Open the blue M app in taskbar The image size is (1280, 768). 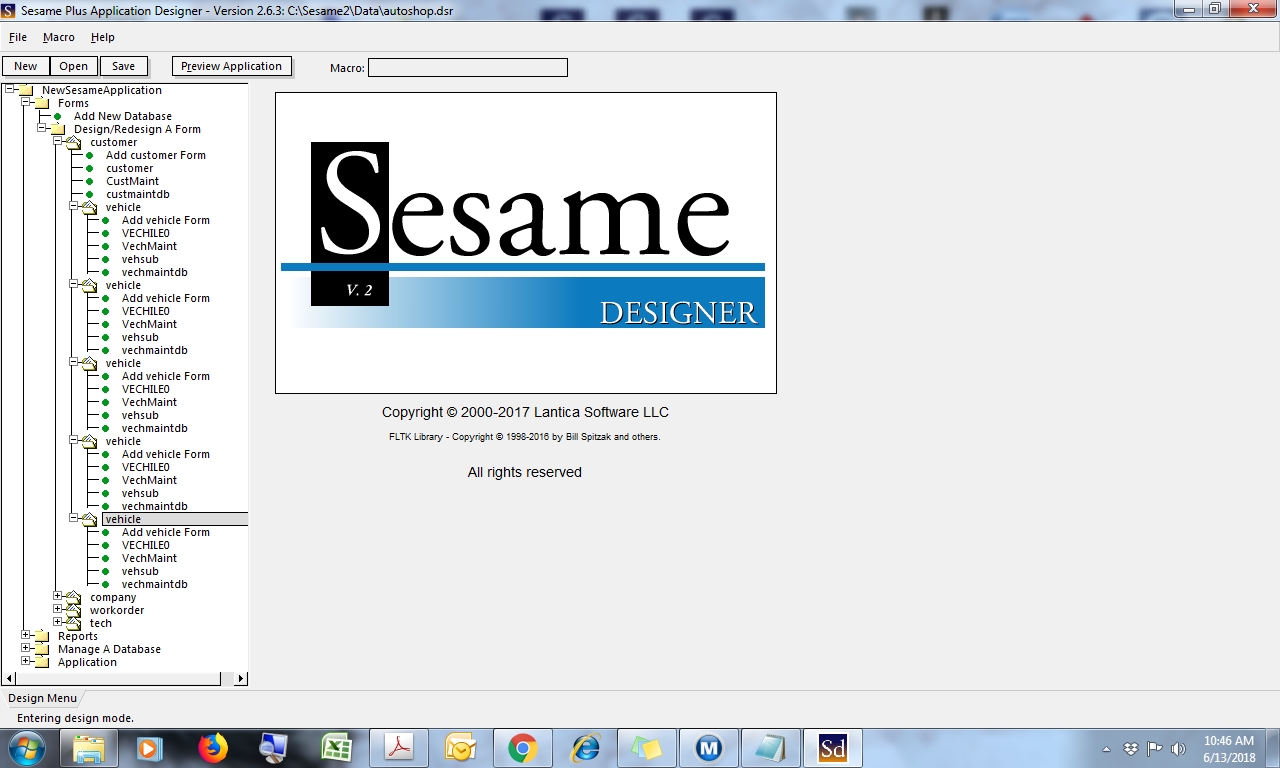708,748
